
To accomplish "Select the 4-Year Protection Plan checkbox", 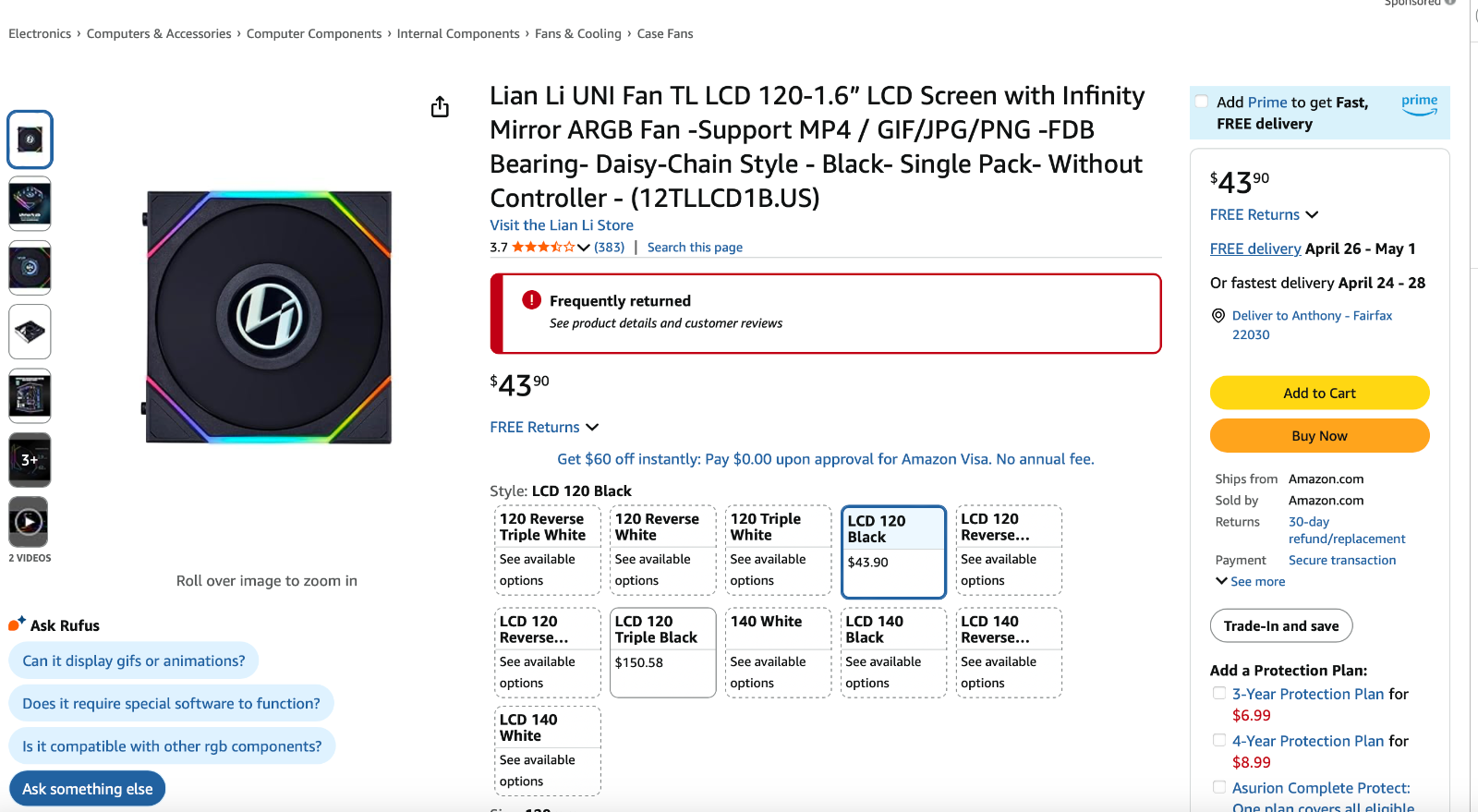I will (1219, 740).
